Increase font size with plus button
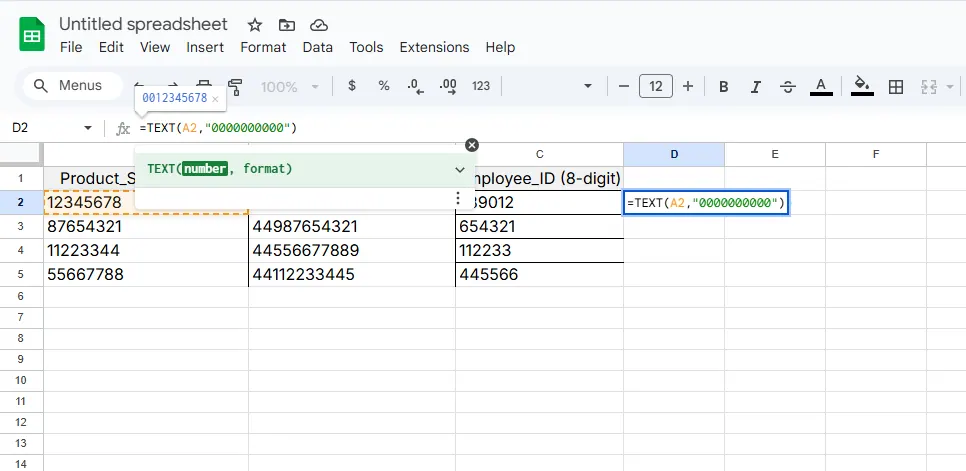966x471 pixels. tap(688, 86)
